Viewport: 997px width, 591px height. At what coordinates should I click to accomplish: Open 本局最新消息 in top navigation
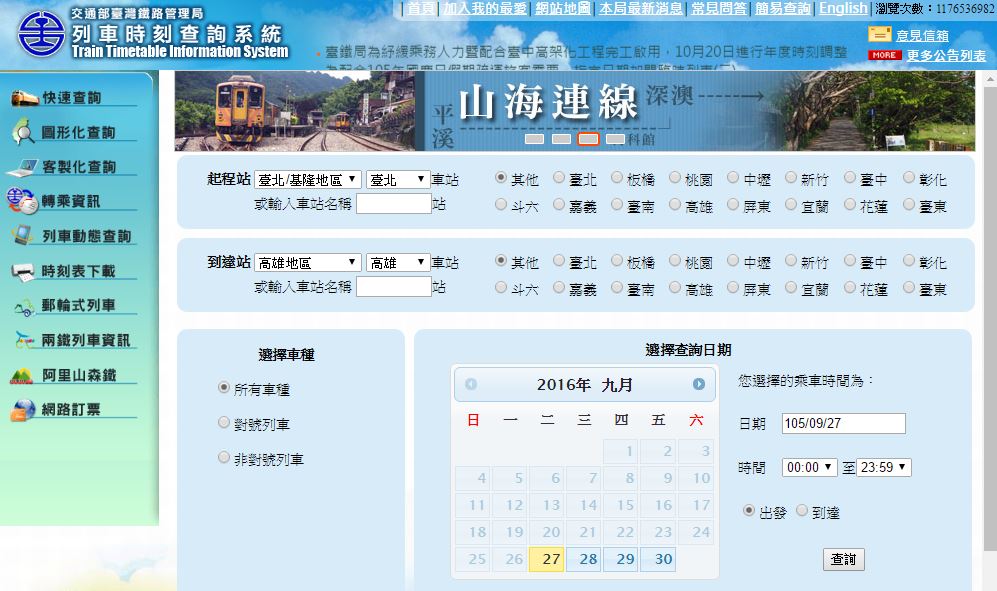tap(641, 9)
